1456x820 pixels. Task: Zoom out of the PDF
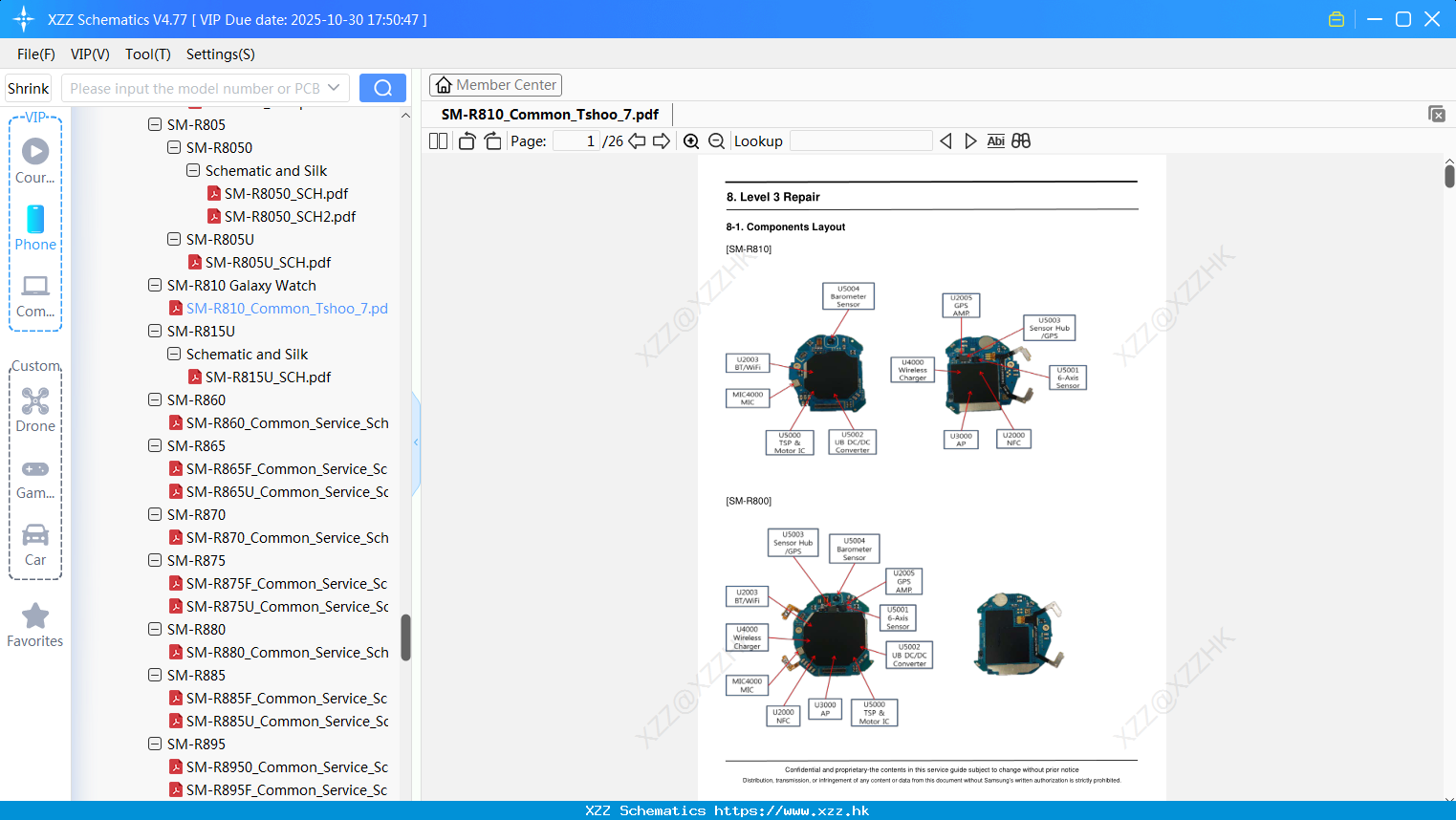point(716,140)
